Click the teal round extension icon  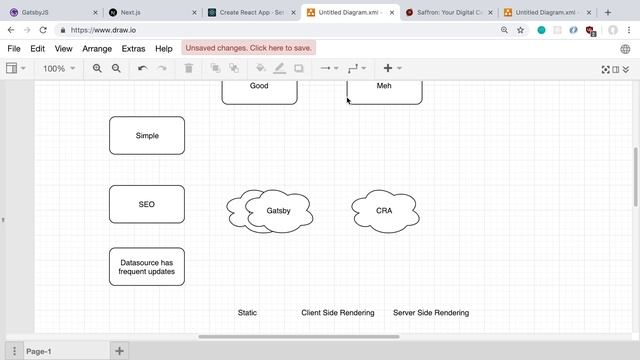coord(541,30)
